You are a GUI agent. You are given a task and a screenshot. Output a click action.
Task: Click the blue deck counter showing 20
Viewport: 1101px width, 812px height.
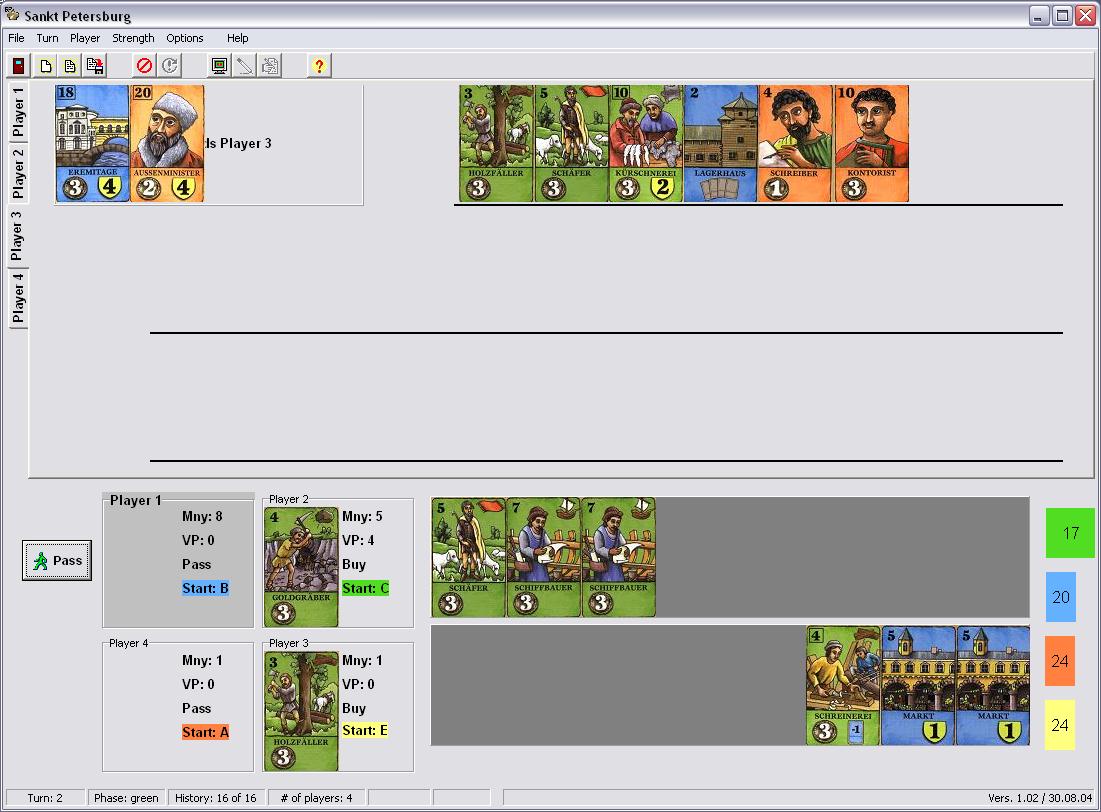point(1060,597)
